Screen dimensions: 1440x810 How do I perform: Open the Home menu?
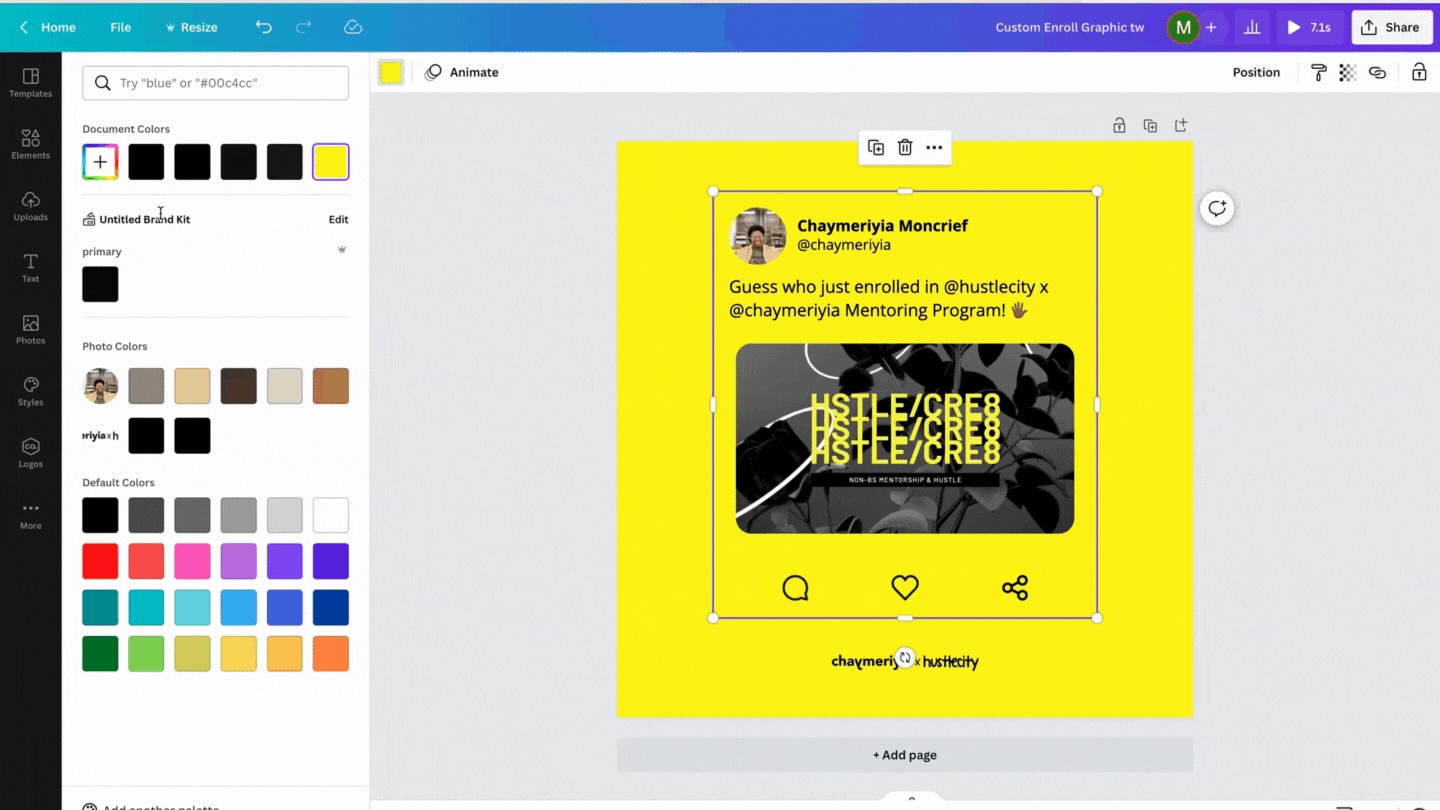pos(48,27)
